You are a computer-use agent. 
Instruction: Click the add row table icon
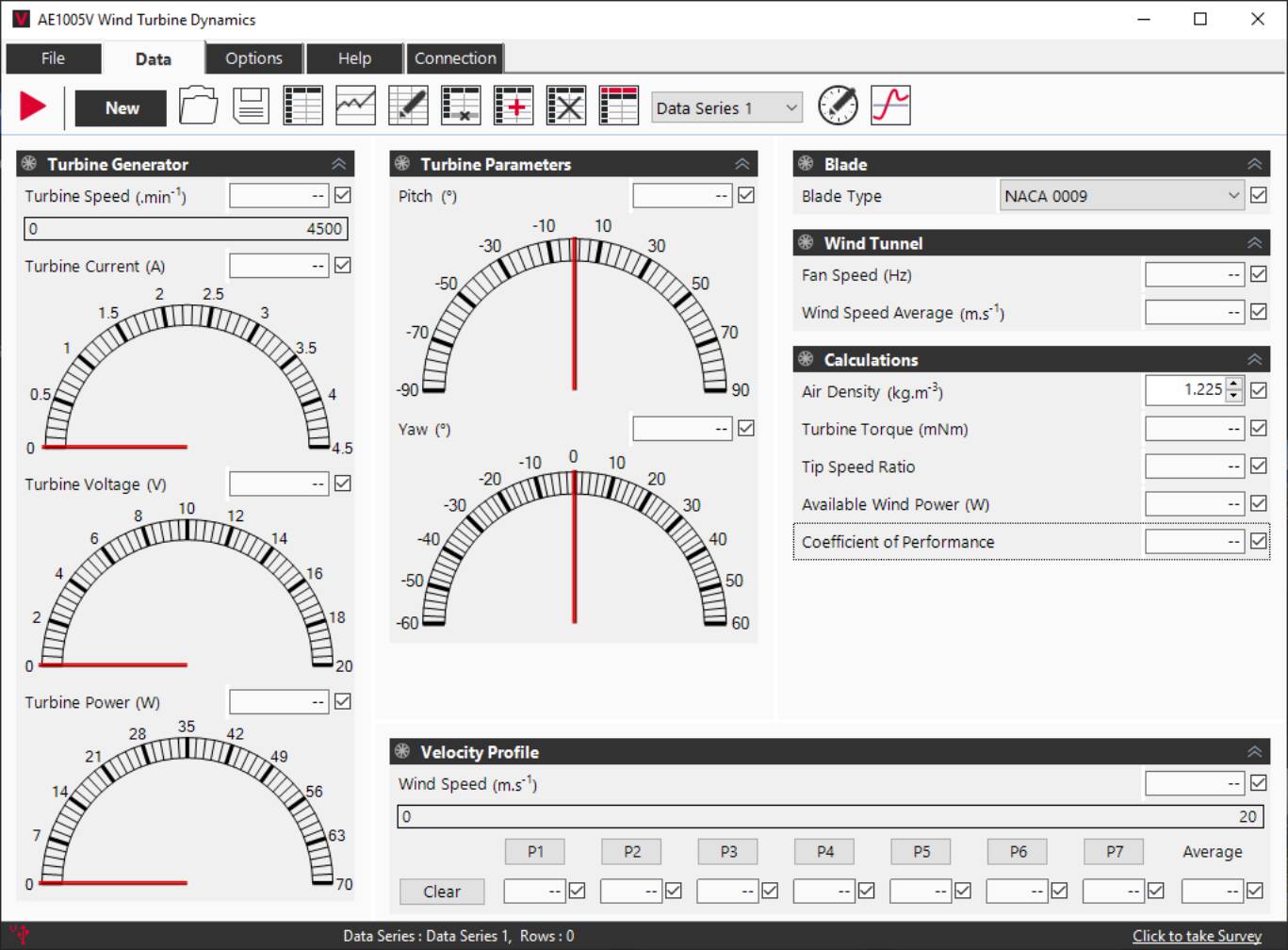[x=512, y=106]
